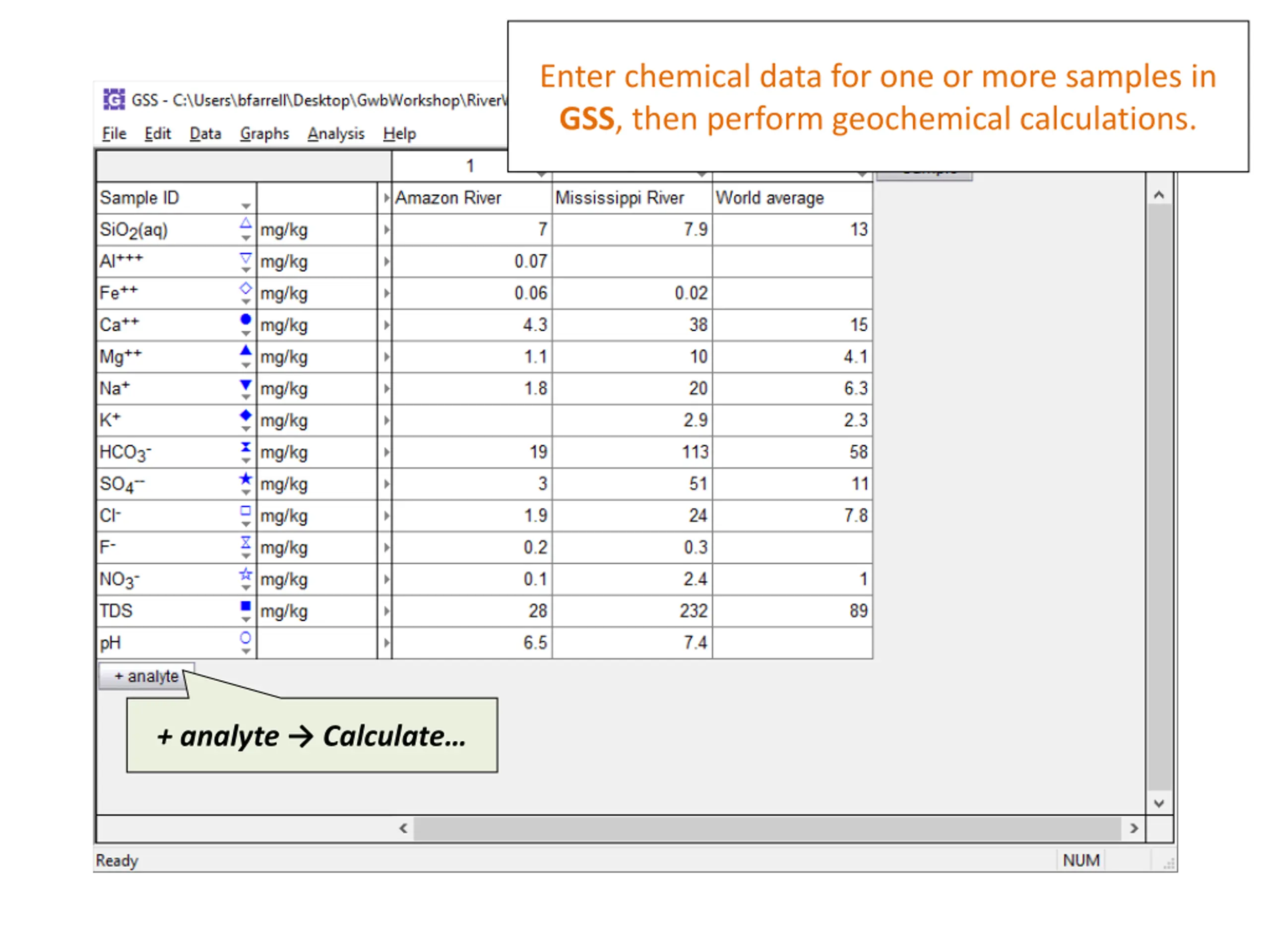The height and width of the screenshot is (952, 1270).
Task: Click the SiO2(aq) open triangle marker symbol
Action: pyautogui.click(x=245, y=223)
